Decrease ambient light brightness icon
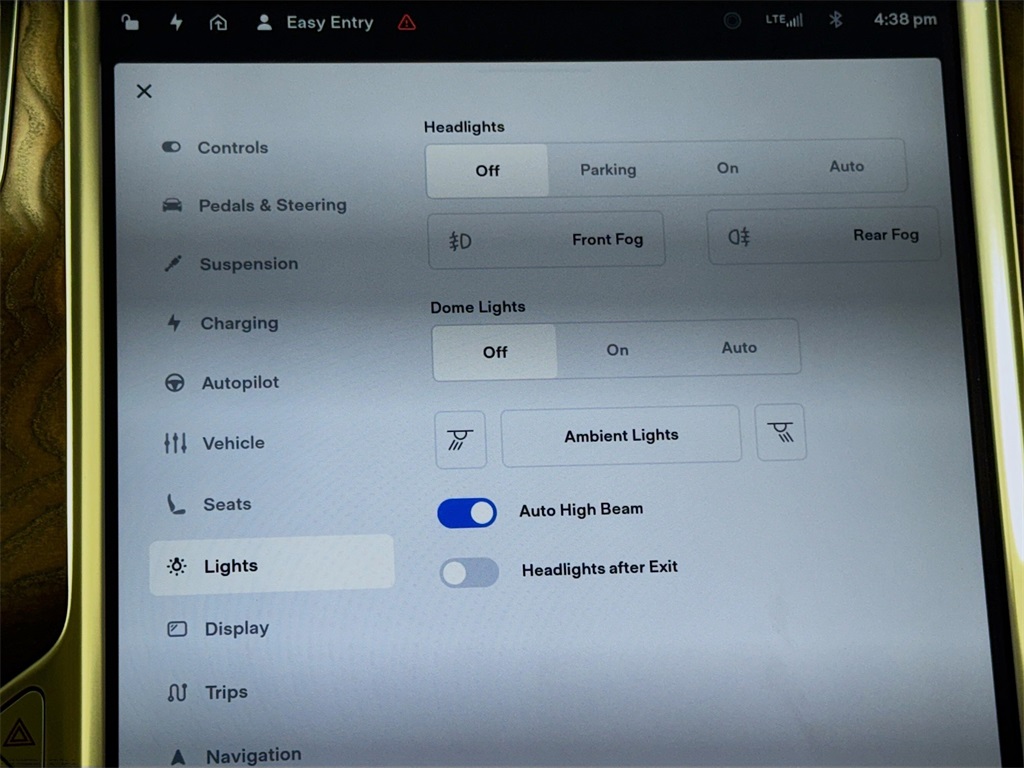 [461, 439]
